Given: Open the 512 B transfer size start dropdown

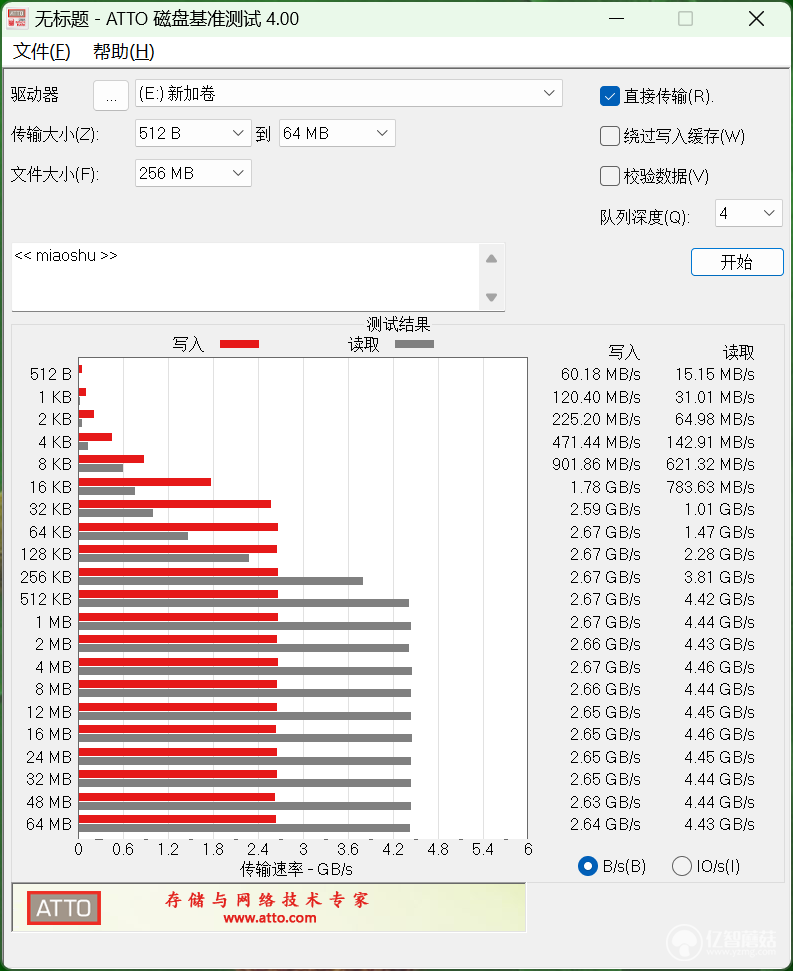Looking at the screenshot, I should [193, 133].
